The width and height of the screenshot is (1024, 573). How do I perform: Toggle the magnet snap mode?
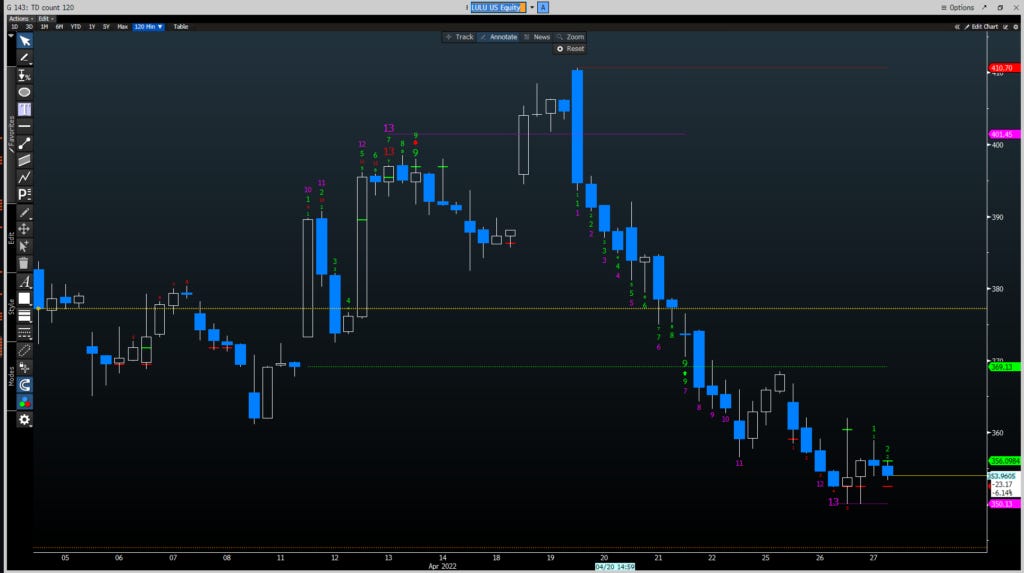(24, 385)
